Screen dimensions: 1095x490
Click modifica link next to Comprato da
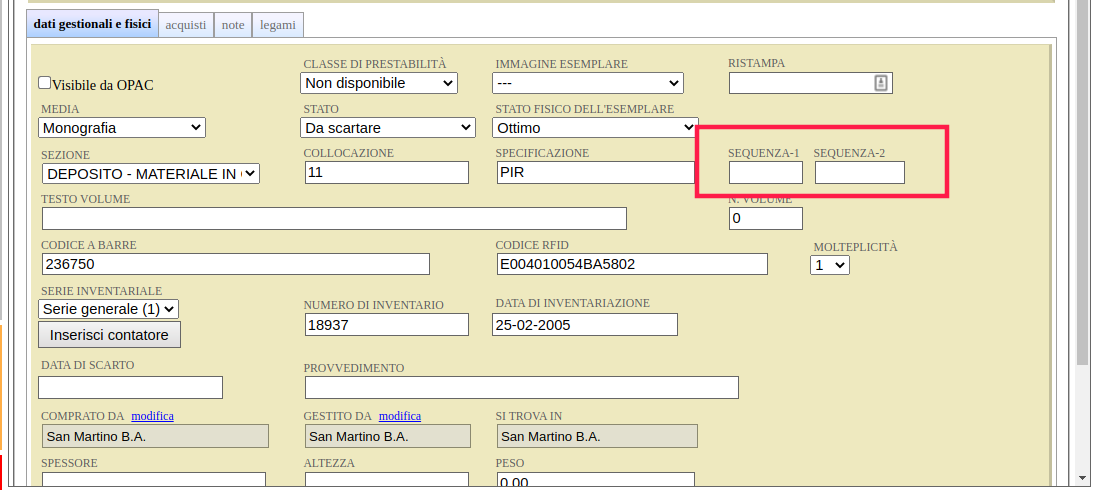[152, 416]
